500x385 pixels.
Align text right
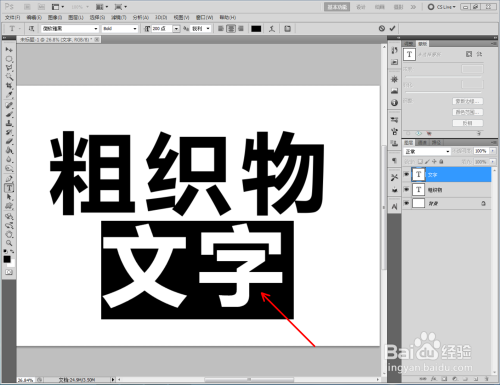pyautogui.click(x=241, y=29)
